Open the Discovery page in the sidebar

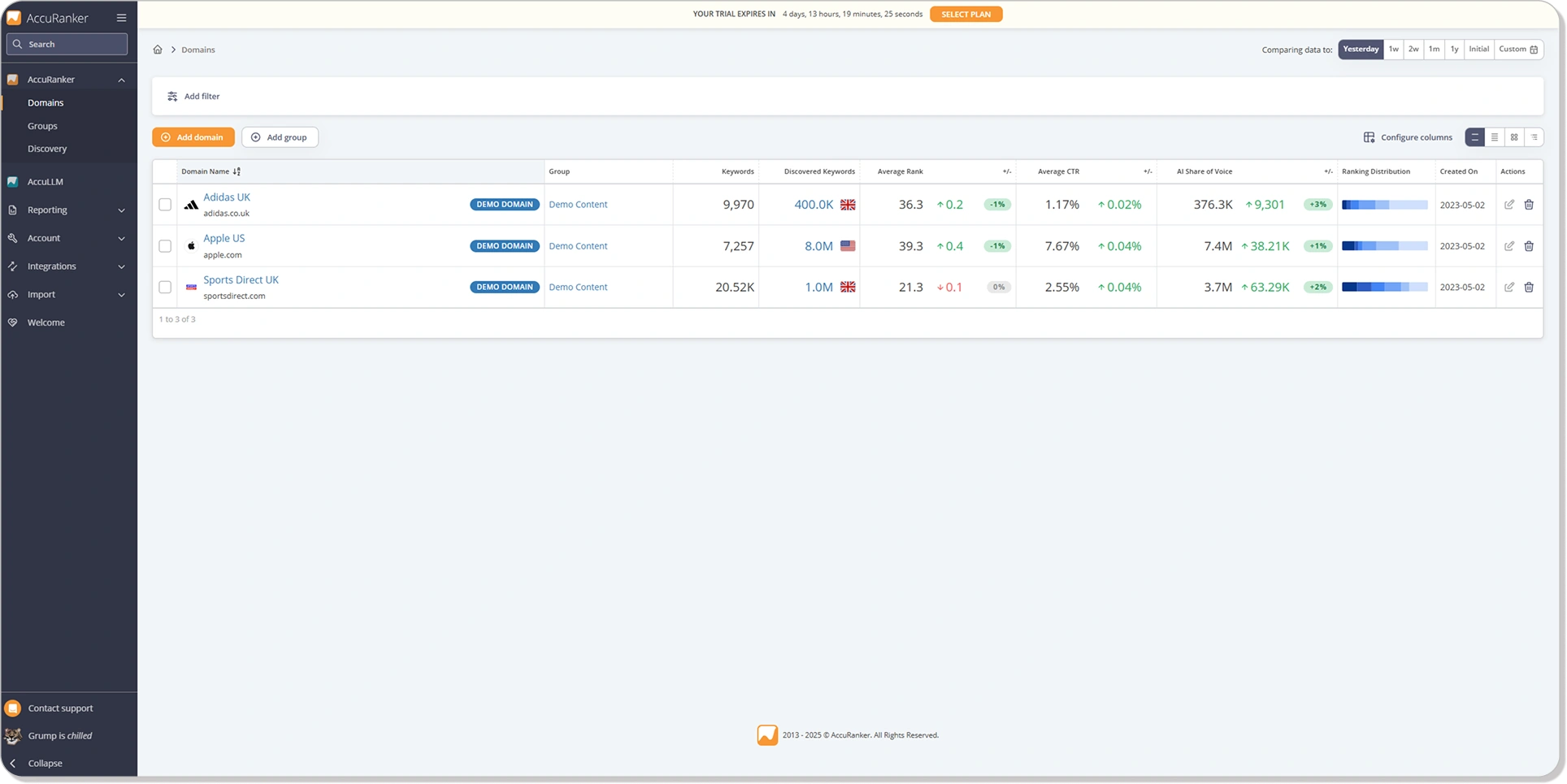(47, 149)
